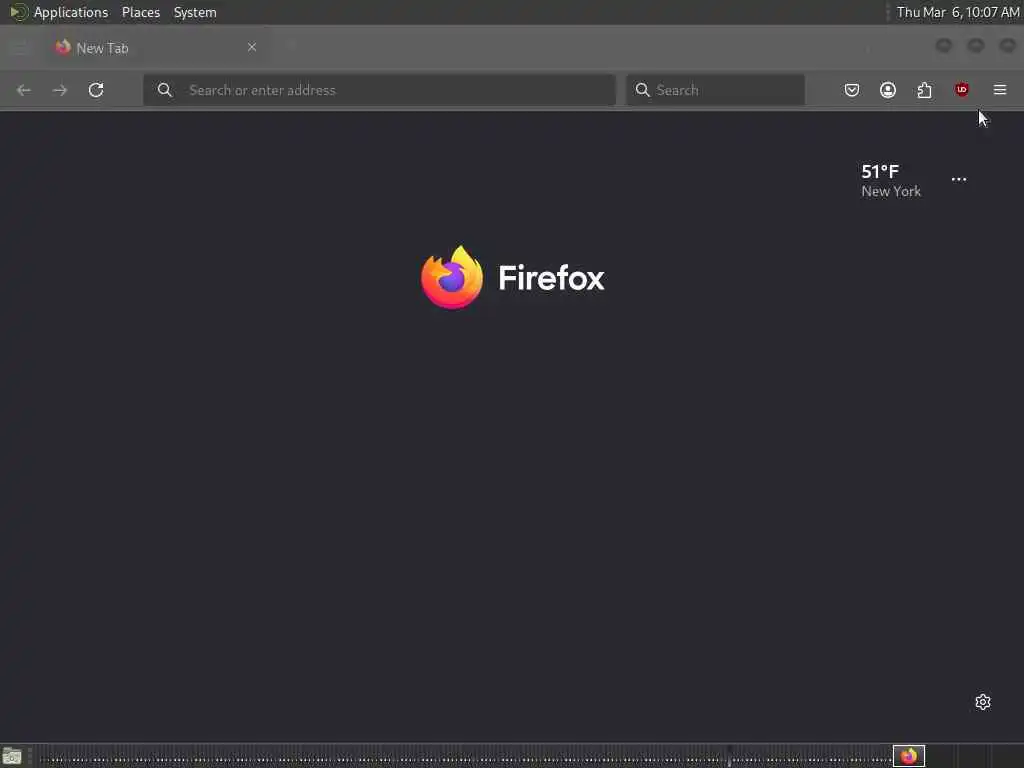This screenshot has height=768, width=1024.
Task: Open the Save to Pocket icon
Action: click(852, 90)
